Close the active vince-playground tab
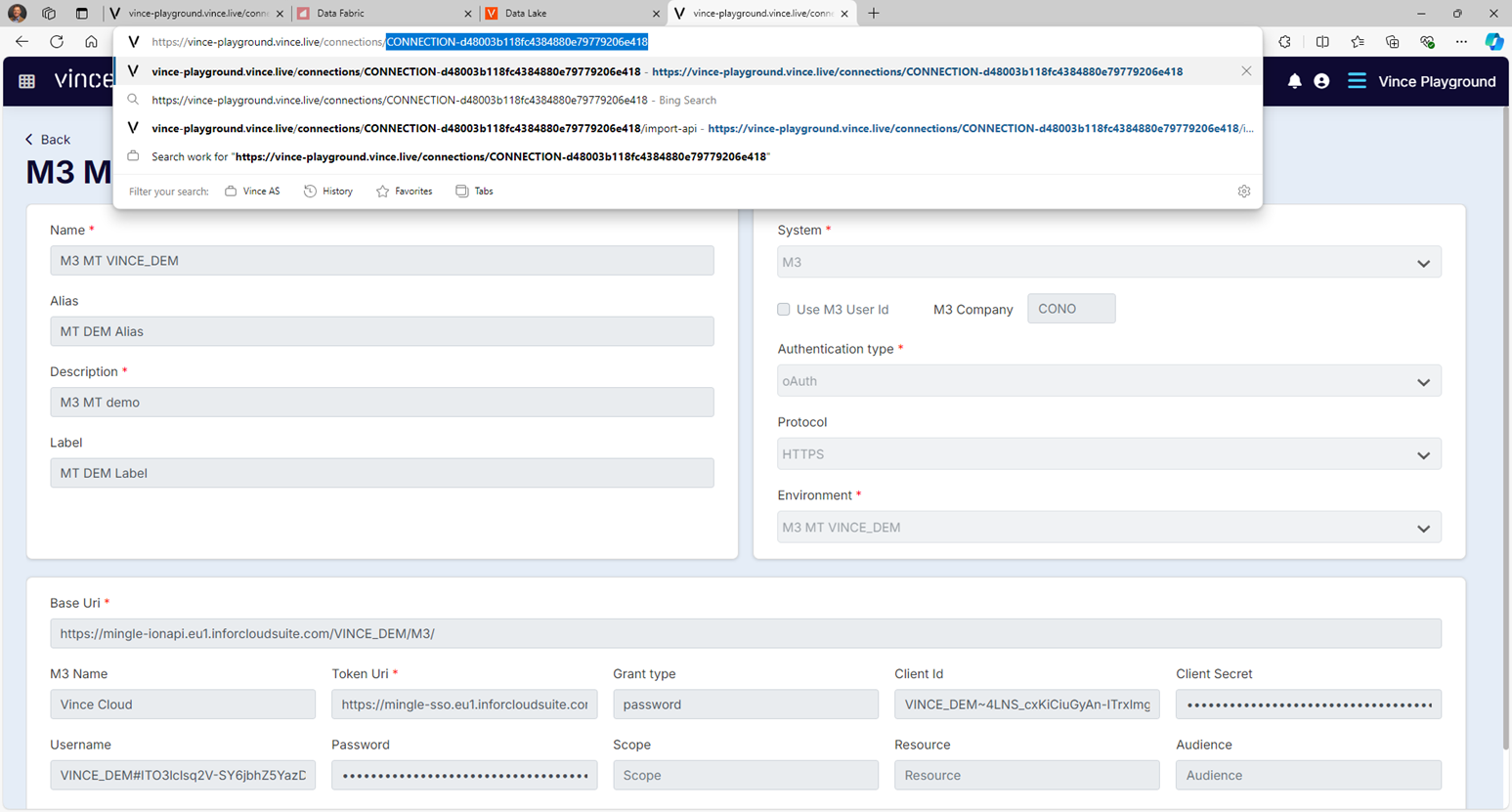The height and width of the screenshot is (812, 1512). coord(844,14)
